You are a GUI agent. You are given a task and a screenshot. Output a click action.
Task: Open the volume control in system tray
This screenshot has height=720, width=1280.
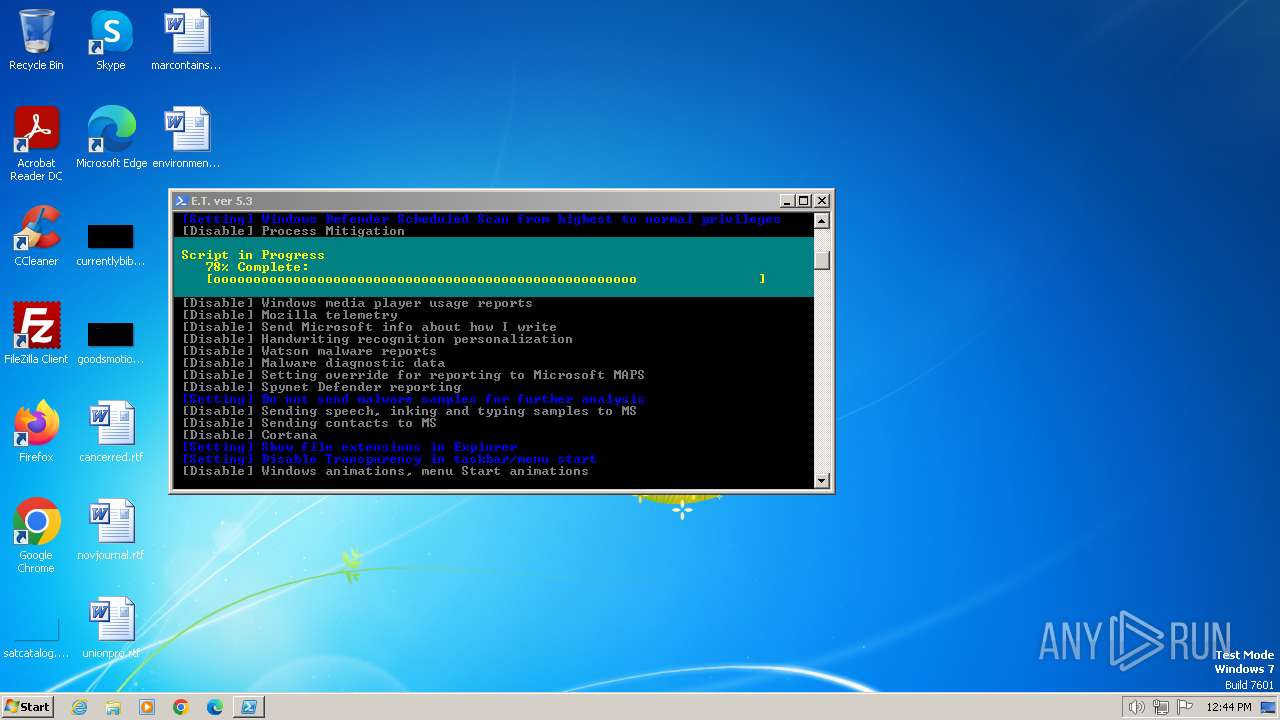1136,707
